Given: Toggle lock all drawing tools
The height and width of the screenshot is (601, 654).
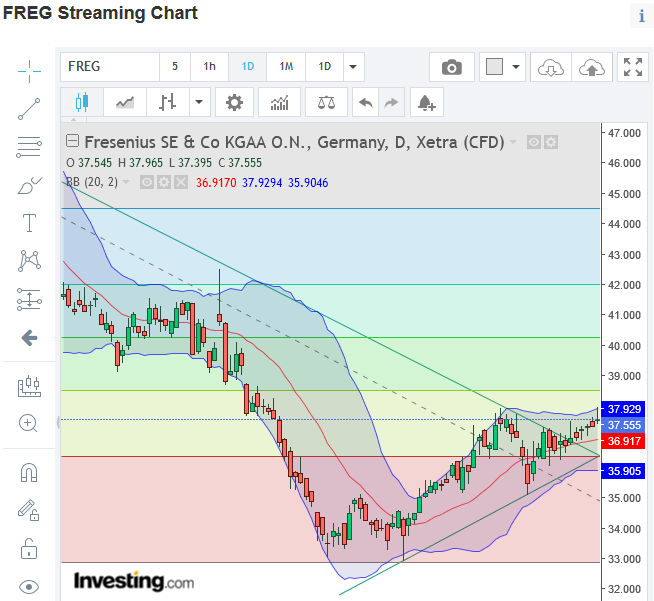Looking at the screenshot, I should pos(29,548).
